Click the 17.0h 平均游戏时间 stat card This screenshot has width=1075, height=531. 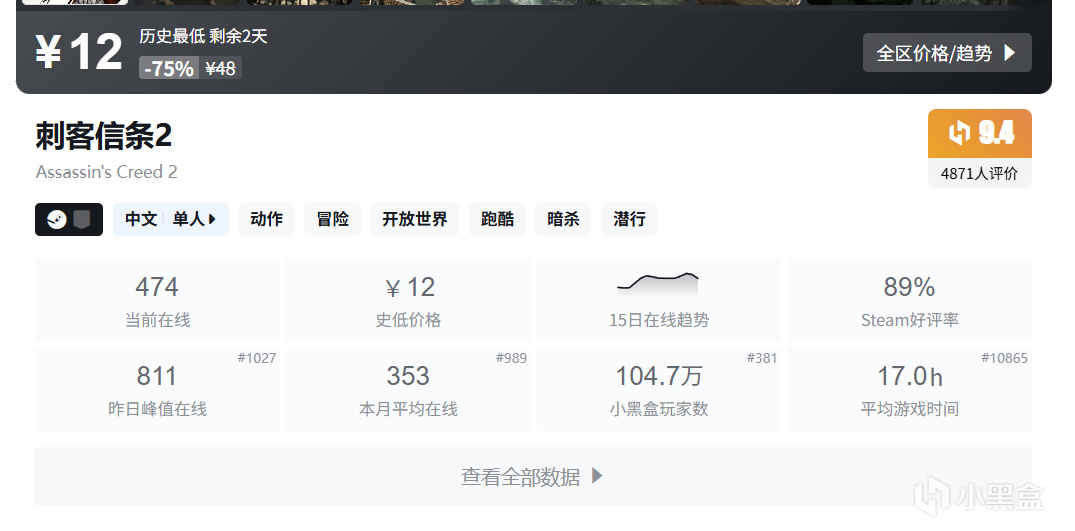tap(910, 389)
